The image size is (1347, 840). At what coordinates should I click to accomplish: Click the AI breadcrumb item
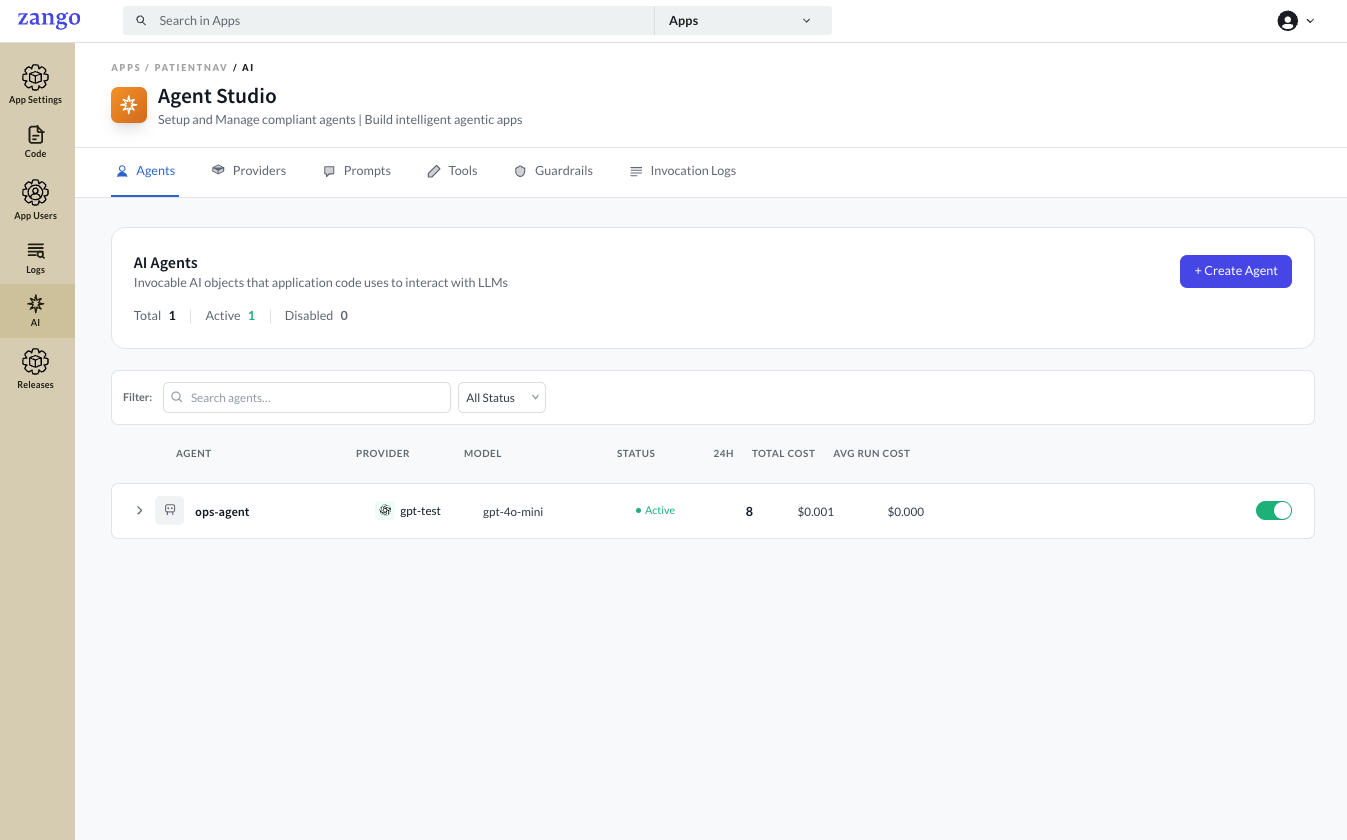[248, 68]
